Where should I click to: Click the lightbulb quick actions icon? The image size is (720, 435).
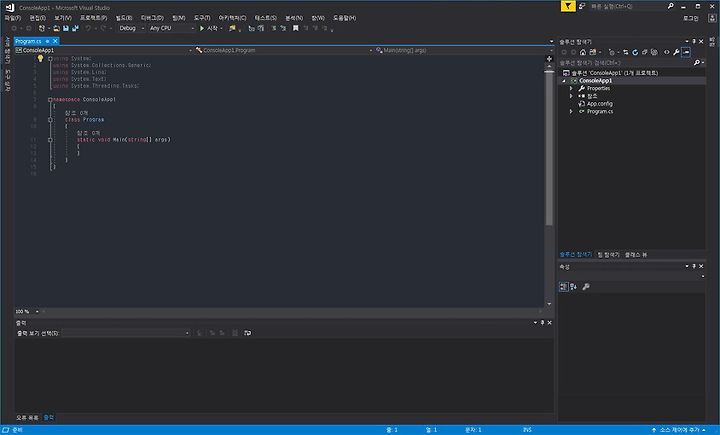click(40, 58)
